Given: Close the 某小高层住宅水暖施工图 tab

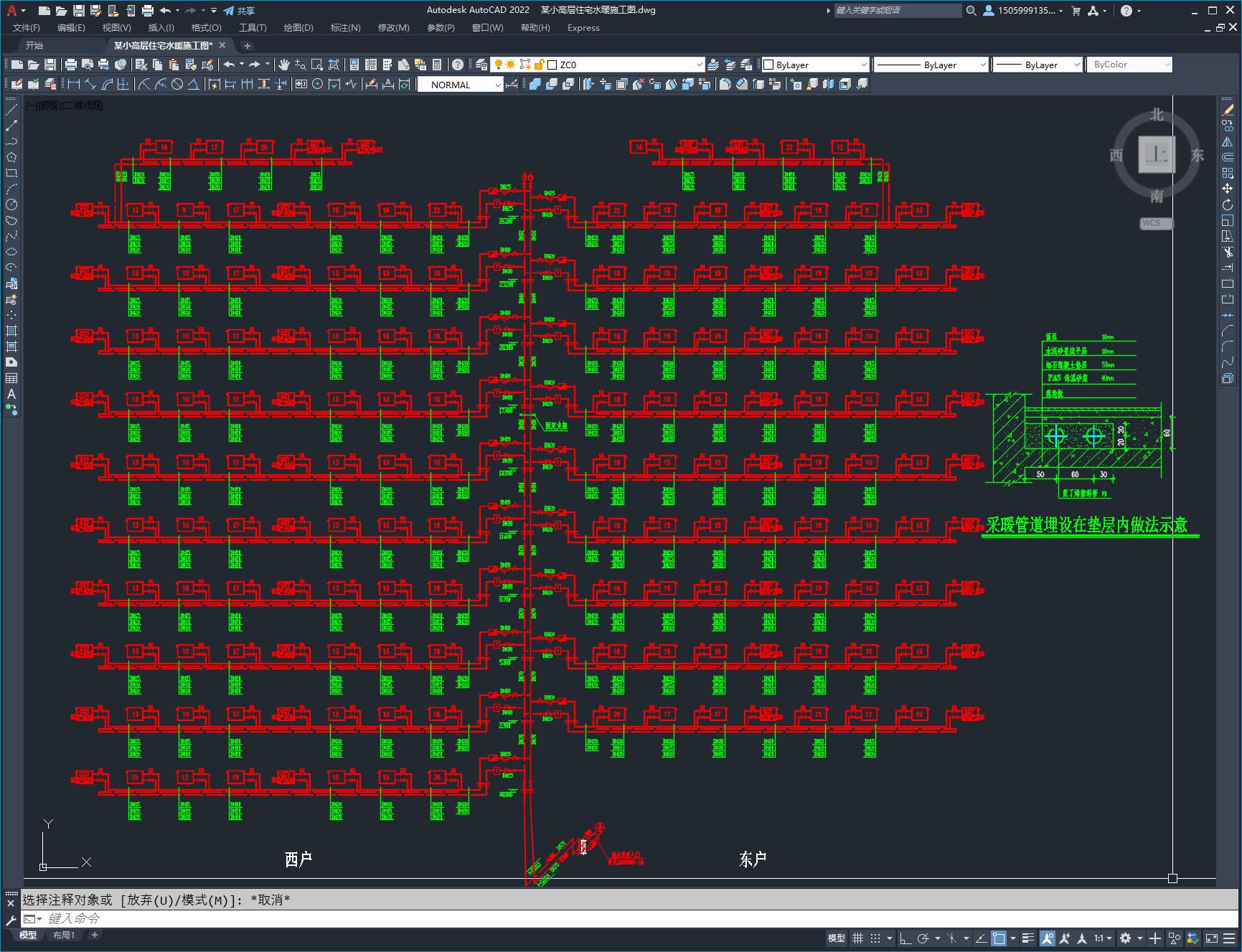Looking at the screenshot, I should [222, 45].
